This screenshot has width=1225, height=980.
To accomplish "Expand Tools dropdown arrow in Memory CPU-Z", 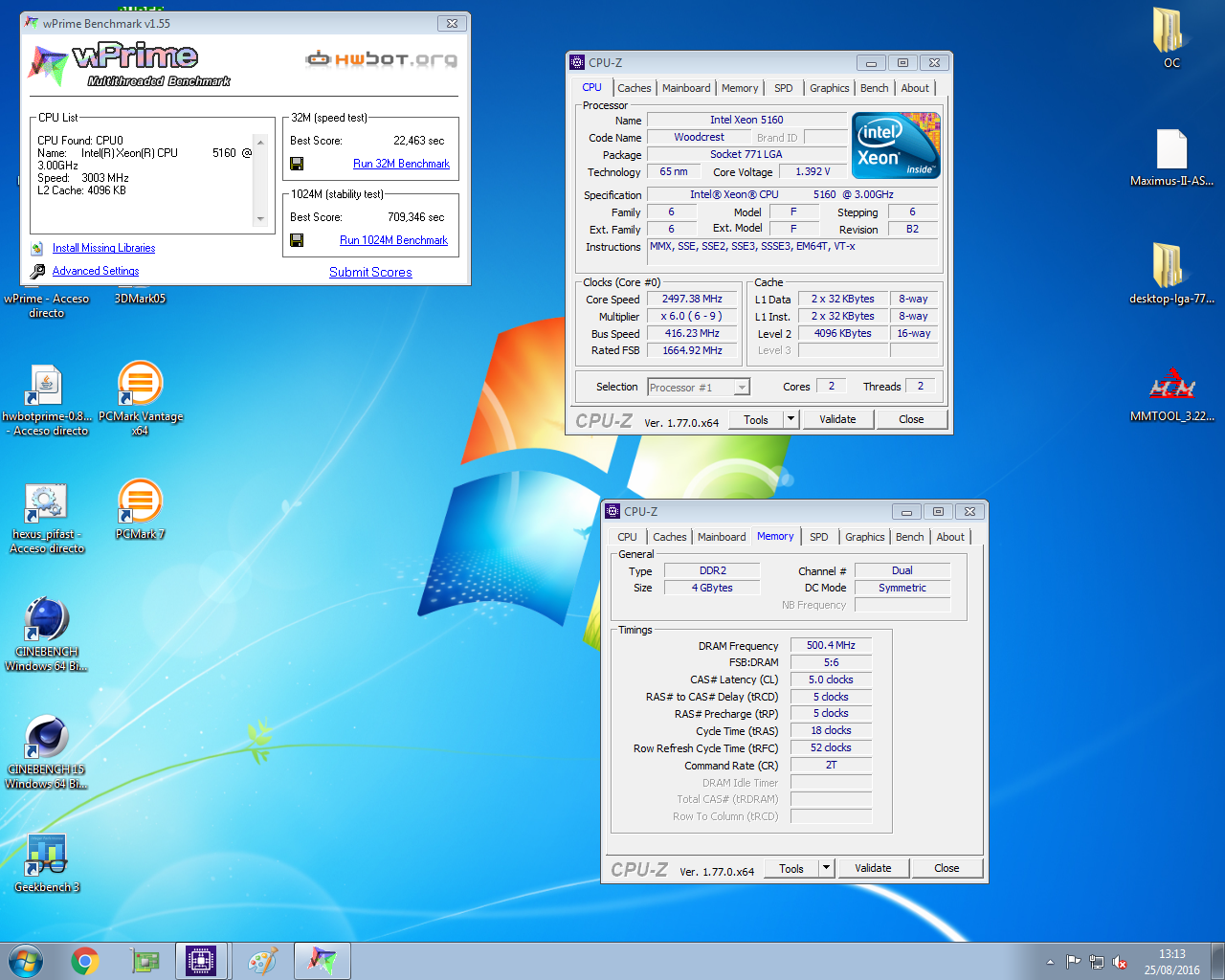I will (826, 868).
